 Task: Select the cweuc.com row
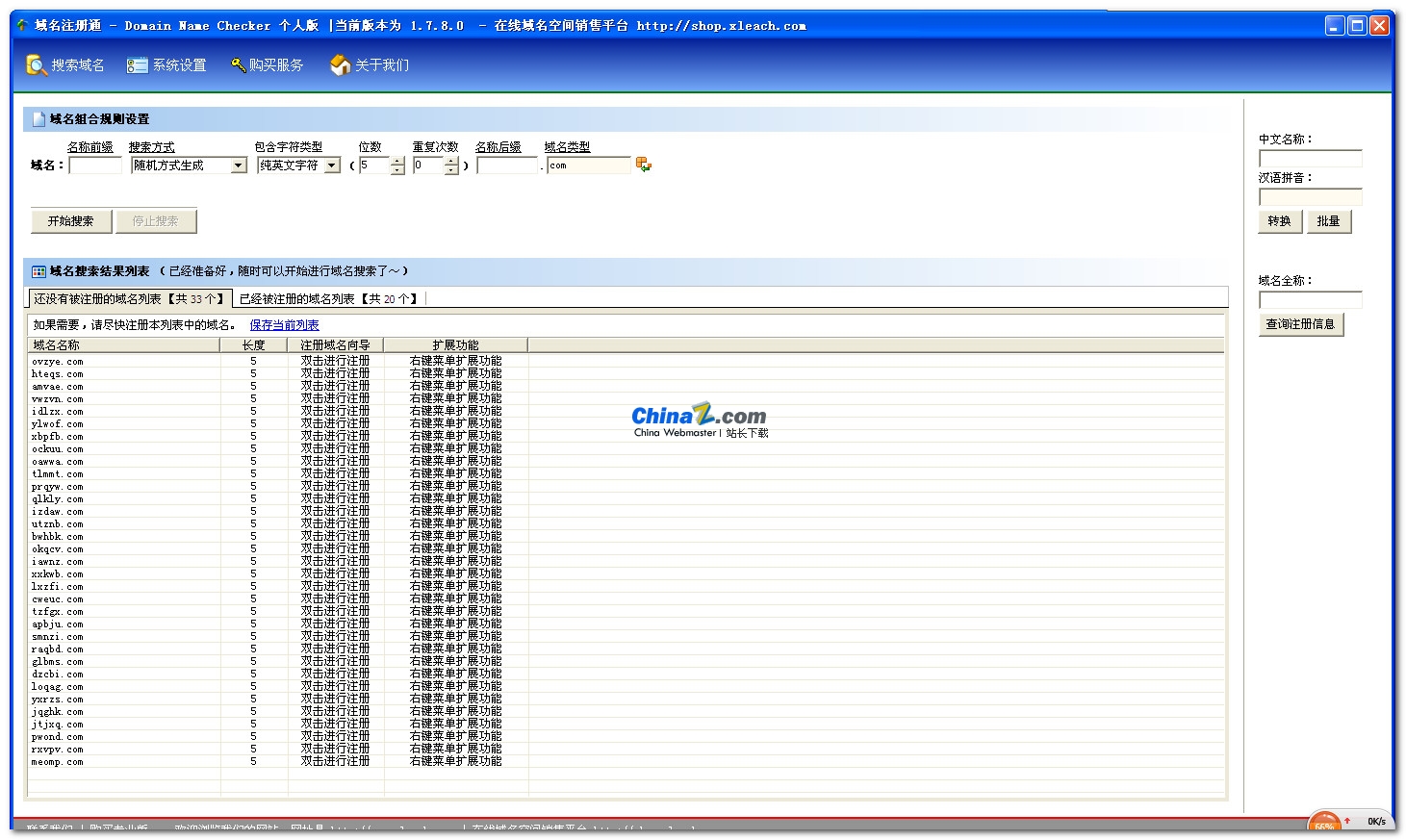(626, 598)
